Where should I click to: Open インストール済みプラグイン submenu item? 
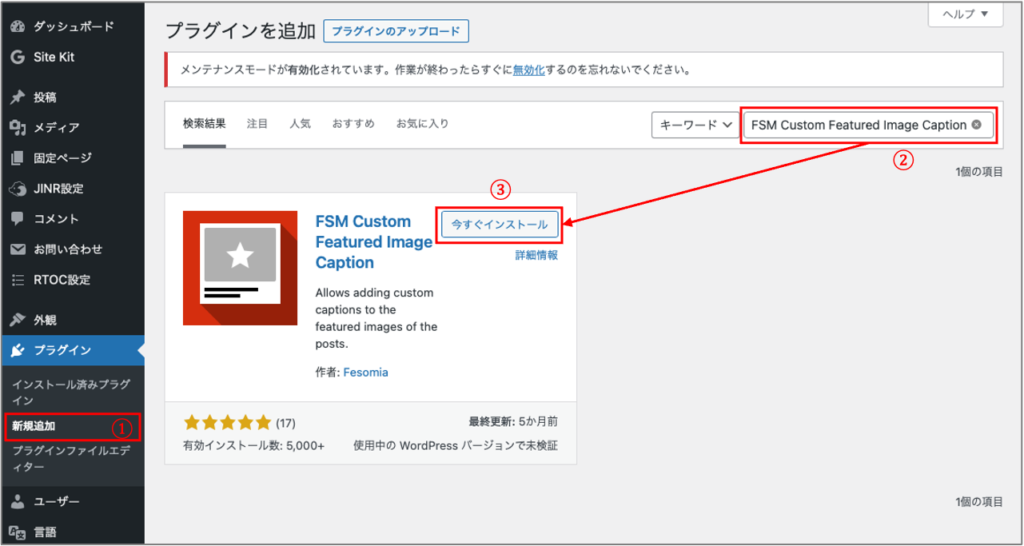(x=73, y=393)
